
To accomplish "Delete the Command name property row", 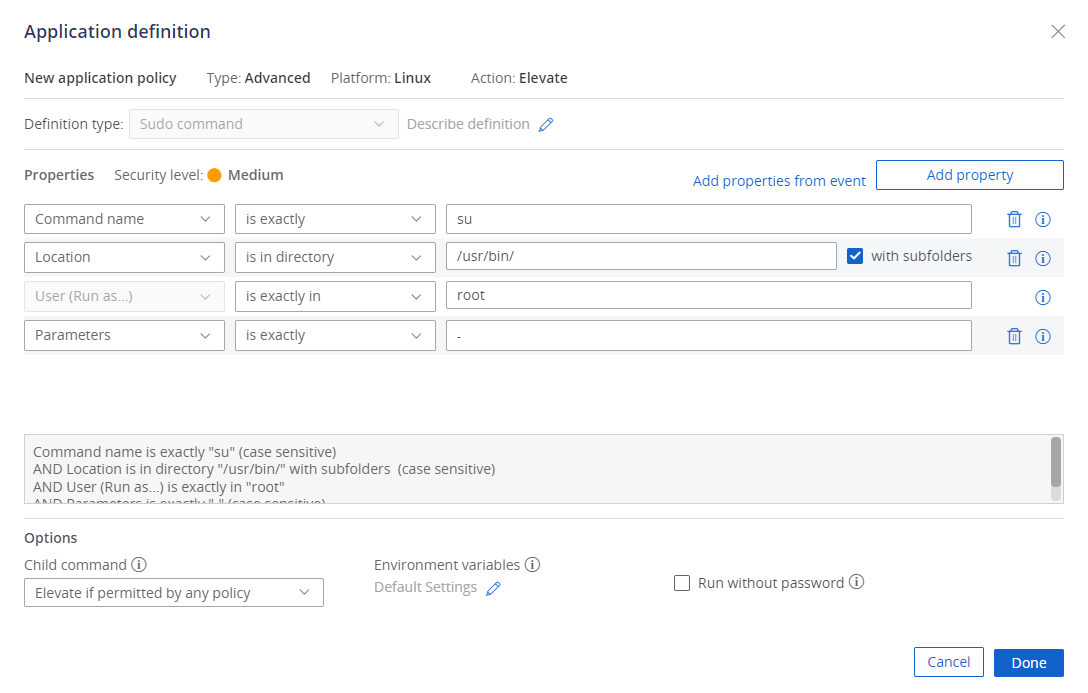I will [x=1014, y=219].
